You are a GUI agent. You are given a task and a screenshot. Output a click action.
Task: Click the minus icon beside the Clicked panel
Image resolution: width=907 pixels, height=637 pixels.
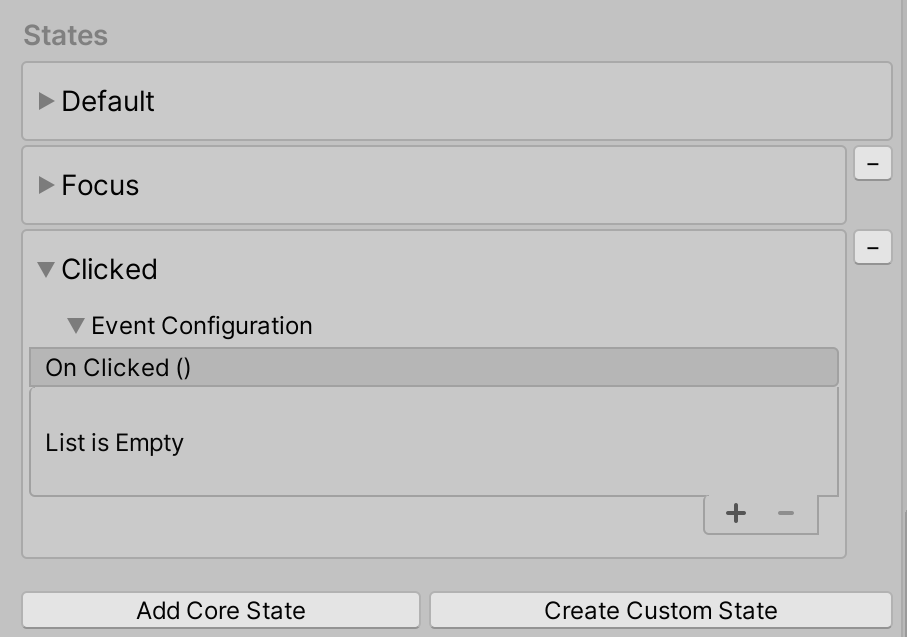(x=871, y=247)
